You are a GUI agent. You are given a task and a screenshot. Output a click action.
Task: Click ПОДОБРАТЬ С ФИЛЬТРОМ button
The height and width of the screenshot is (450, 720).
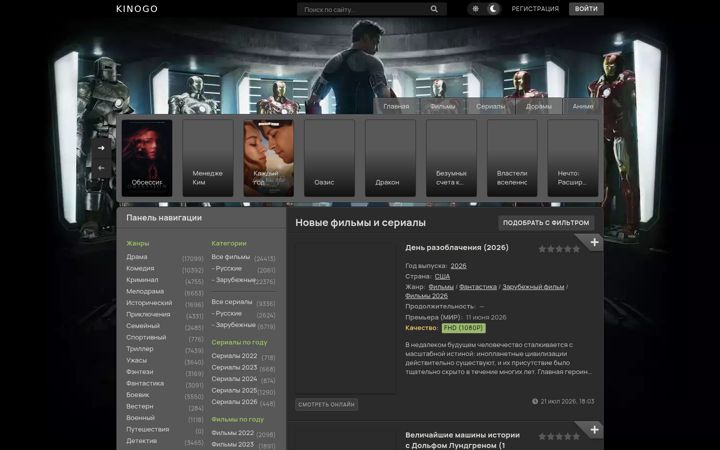click(x=546, y=223)
